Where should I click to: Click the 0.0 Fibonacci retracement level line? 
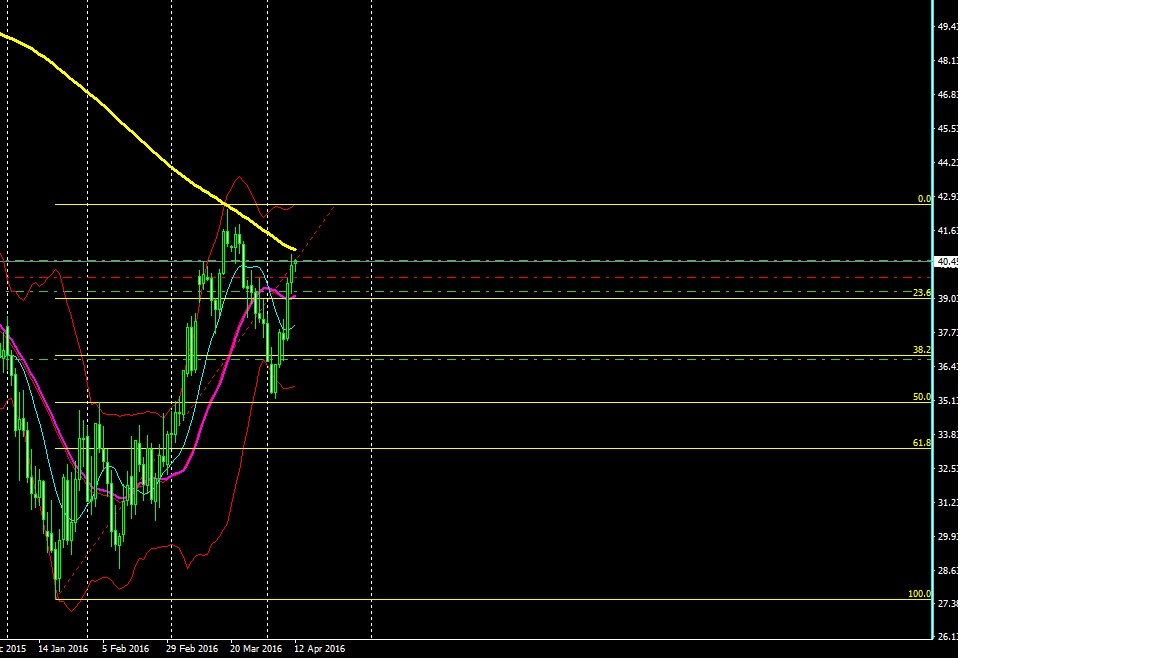(x=500, y=204)
